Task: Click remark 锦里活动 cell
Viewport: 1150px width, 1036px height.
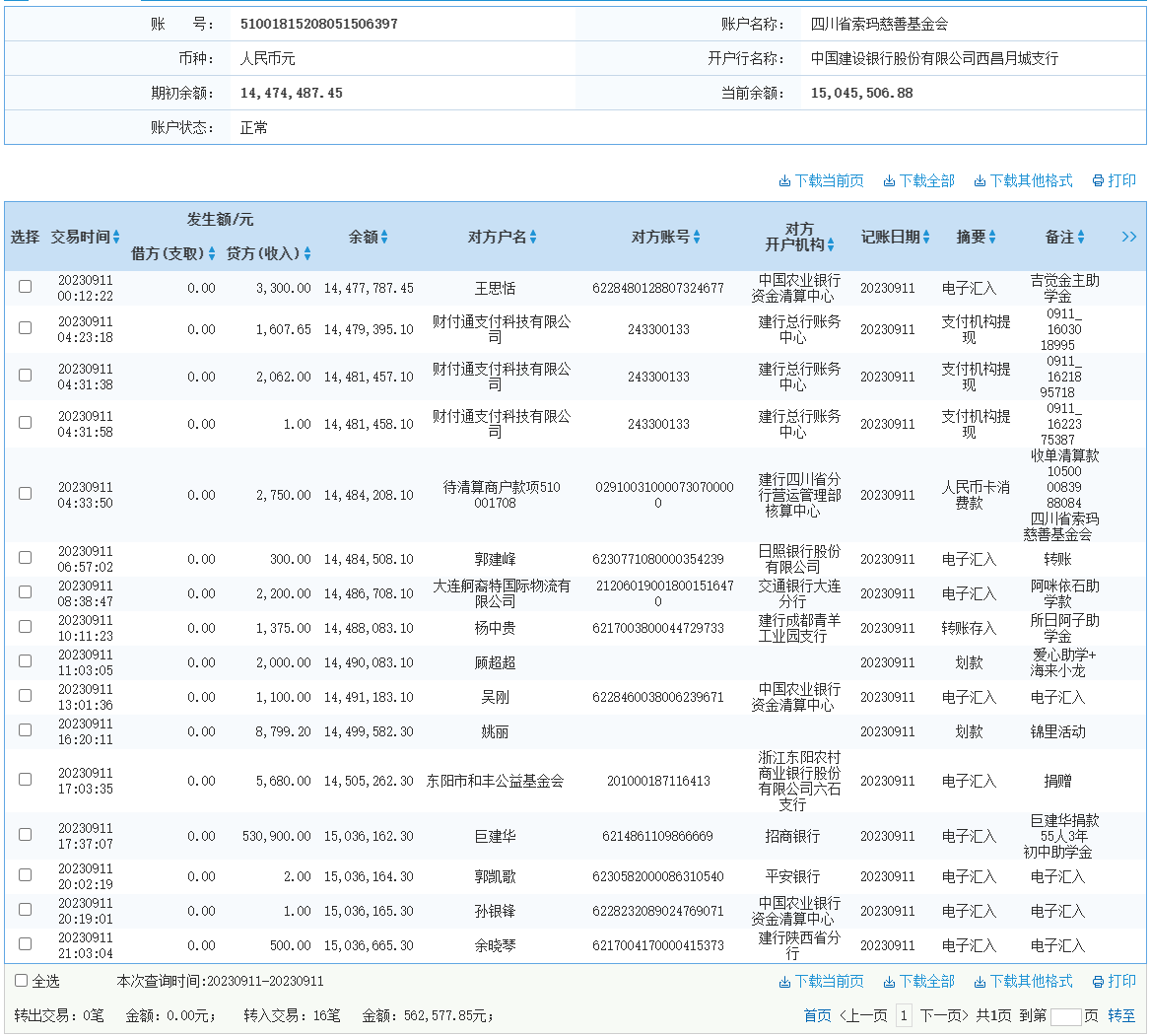Action: [x=1057, y=731]
